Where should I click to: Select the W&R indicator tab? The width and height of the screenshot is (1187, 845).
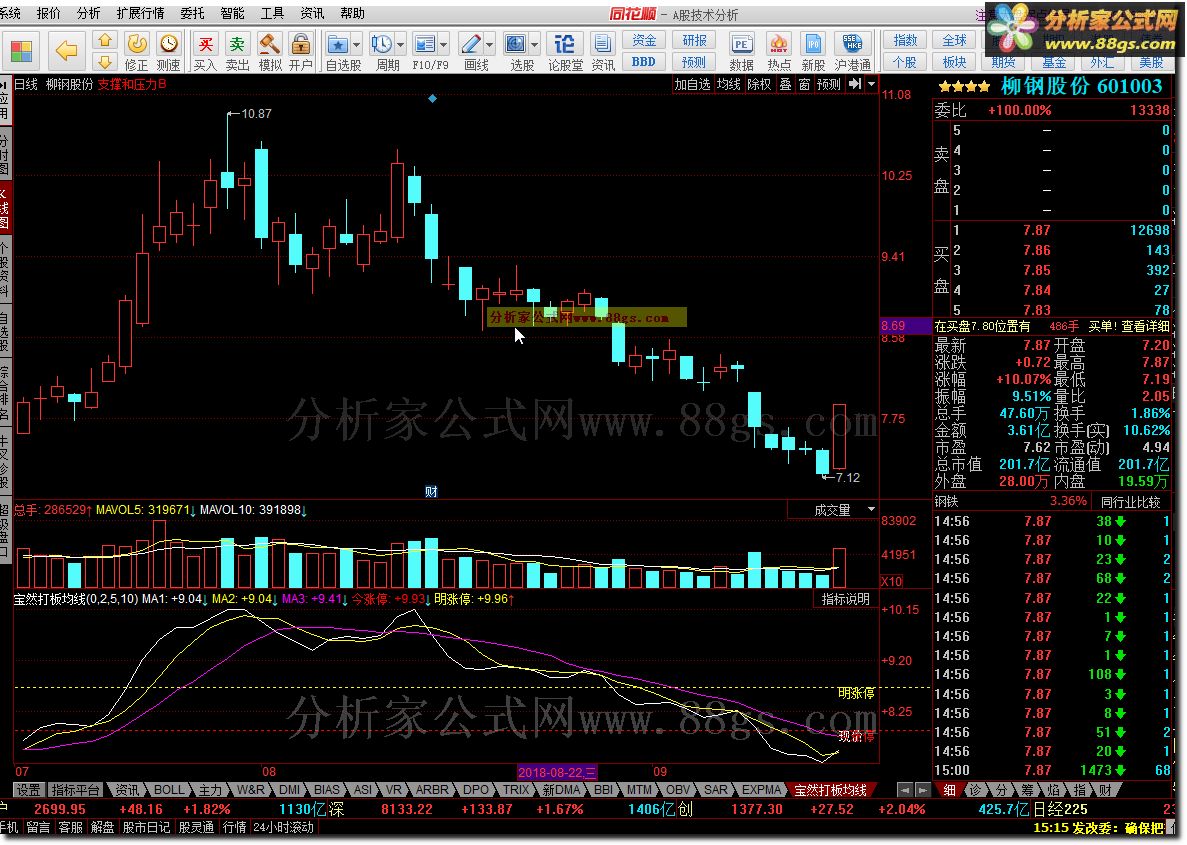coord(251,790)
